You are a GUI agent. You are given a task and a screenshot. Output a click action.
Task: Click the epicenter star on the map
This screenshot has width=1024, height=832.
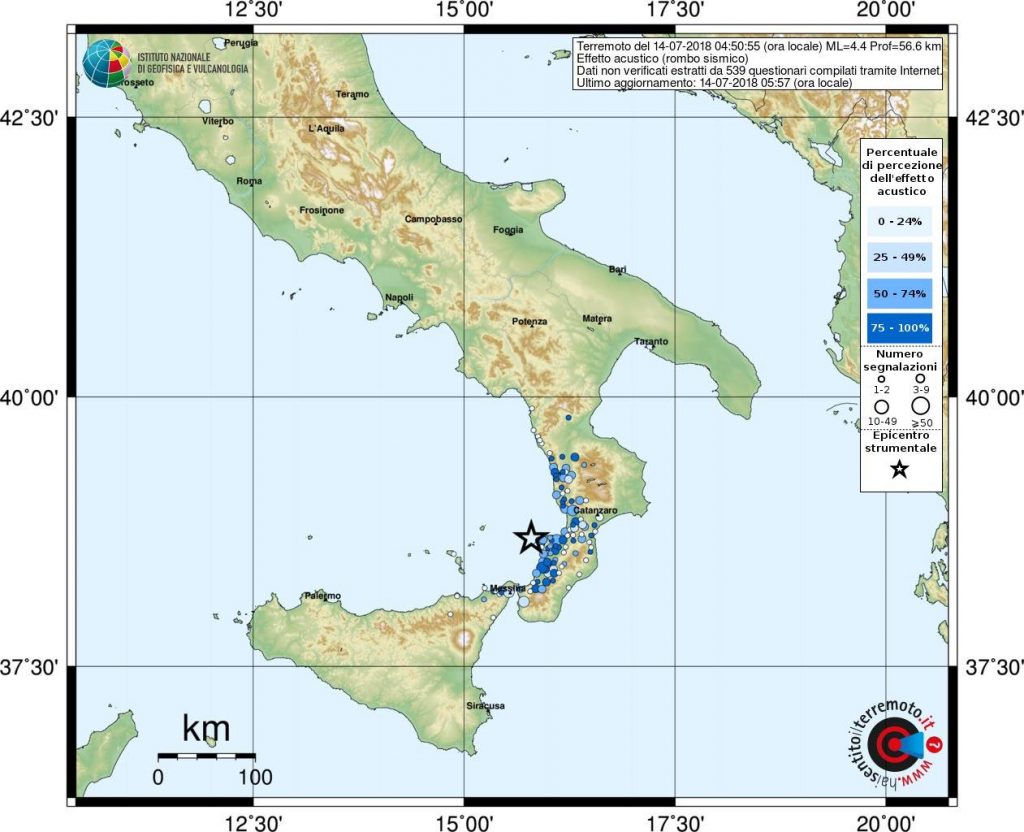(531, 537)
